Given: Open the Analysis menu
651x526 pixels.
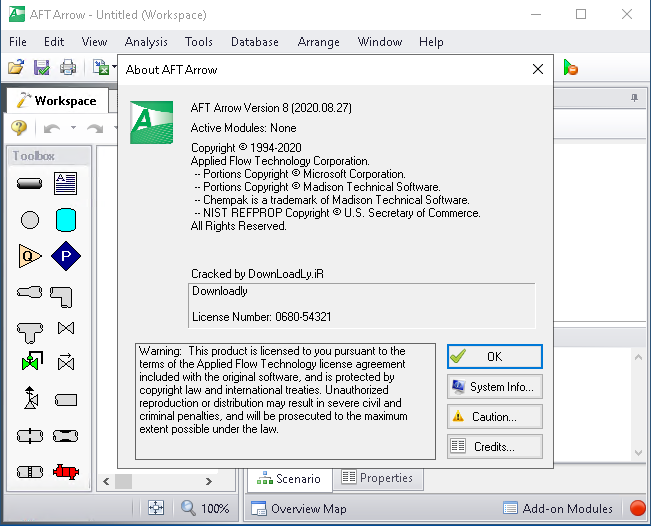Looking at the screenshot, I should pyautogui.click(x=146, y=42).
